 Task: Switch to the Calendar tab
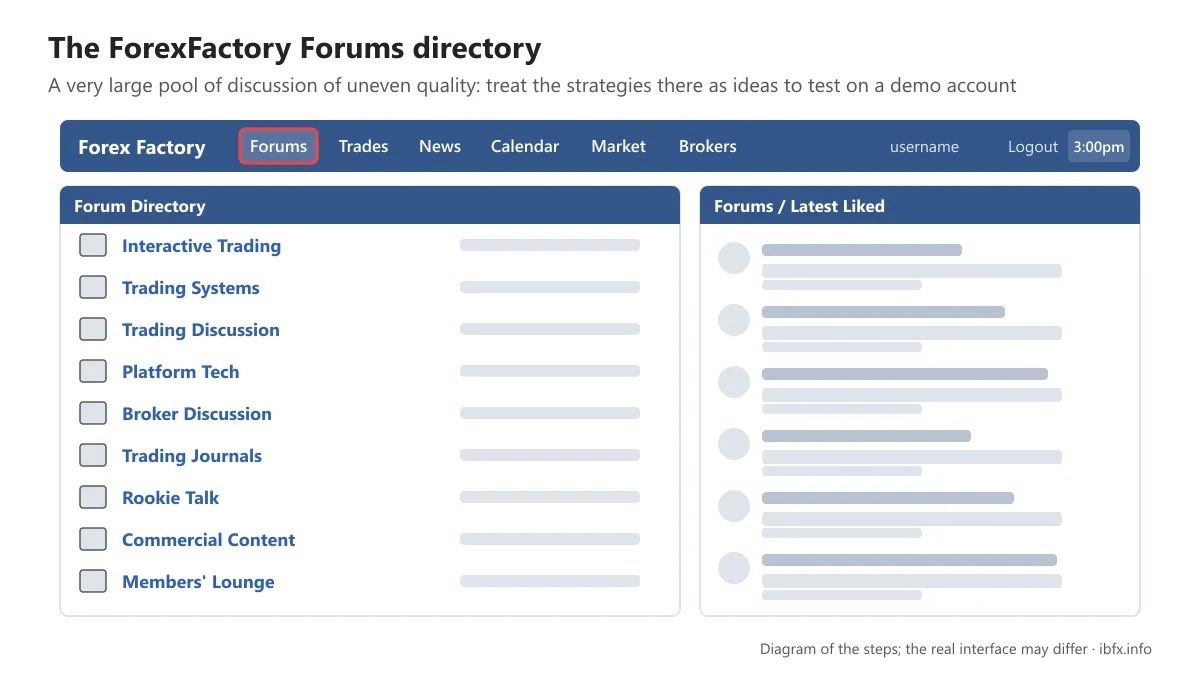tap(525, 146)
